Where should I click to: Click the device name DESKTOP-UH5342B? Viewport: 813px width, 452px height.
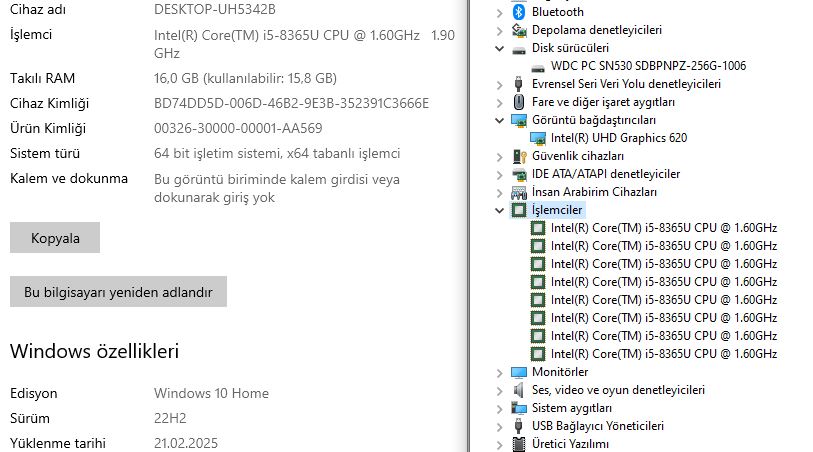click(215, 9)
